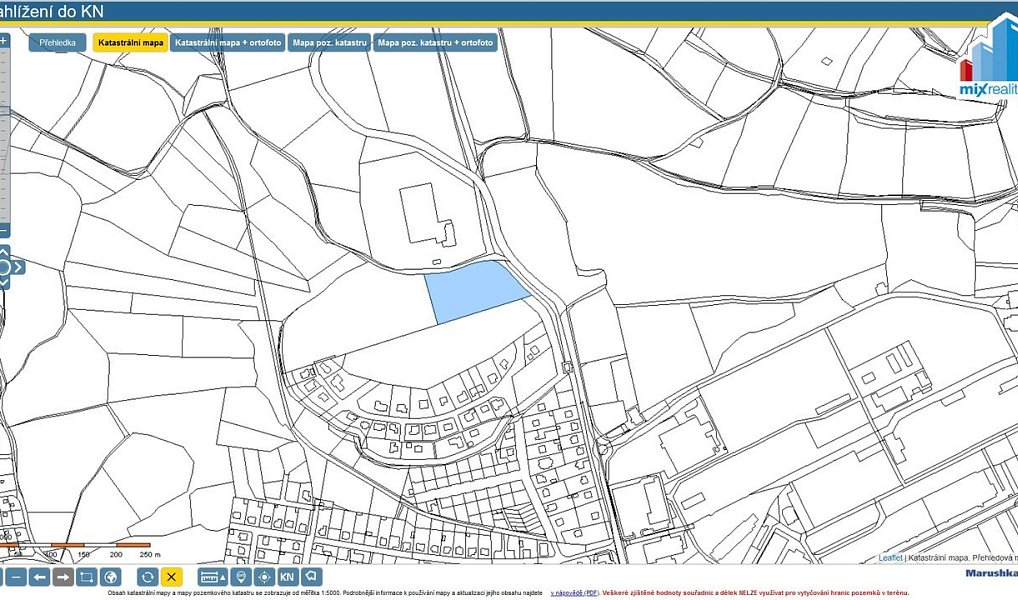The width and height of the screenshot is (1018, 600).
Task: Switch to Katastrální mapa + ortofoto
Action: [x=228, y=43]
